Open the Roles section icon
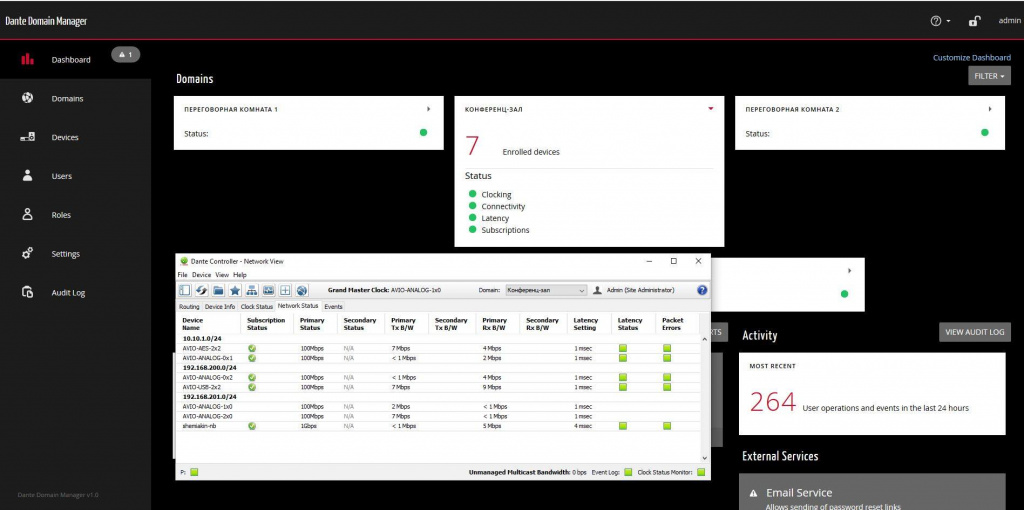The image size is (1024, 510). tap(28, 215)
